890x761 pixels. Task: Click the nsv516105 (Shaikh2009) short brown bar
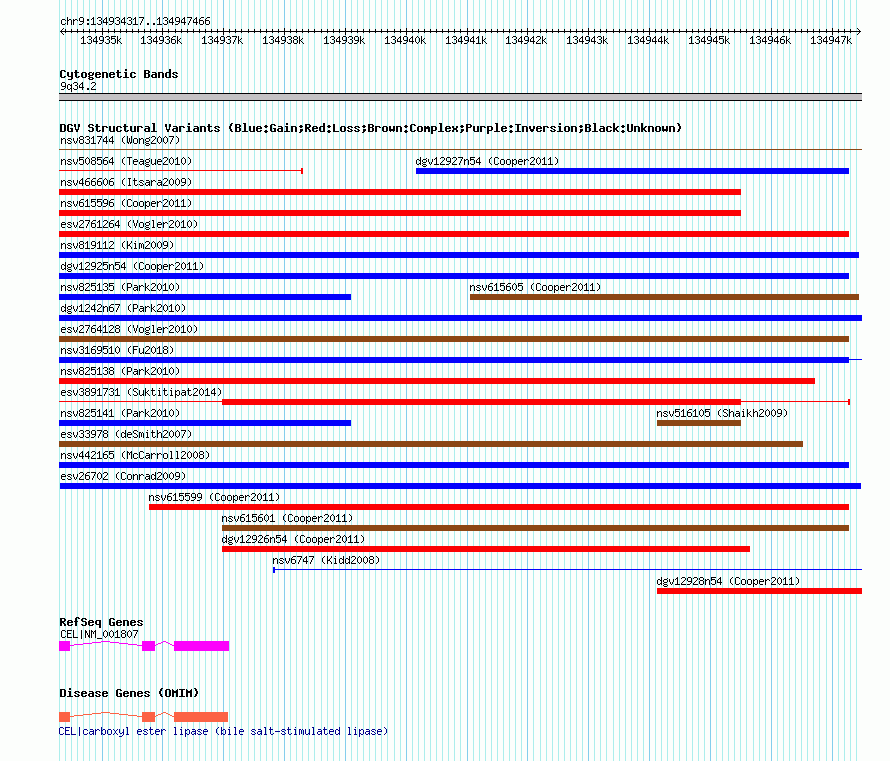699,423
